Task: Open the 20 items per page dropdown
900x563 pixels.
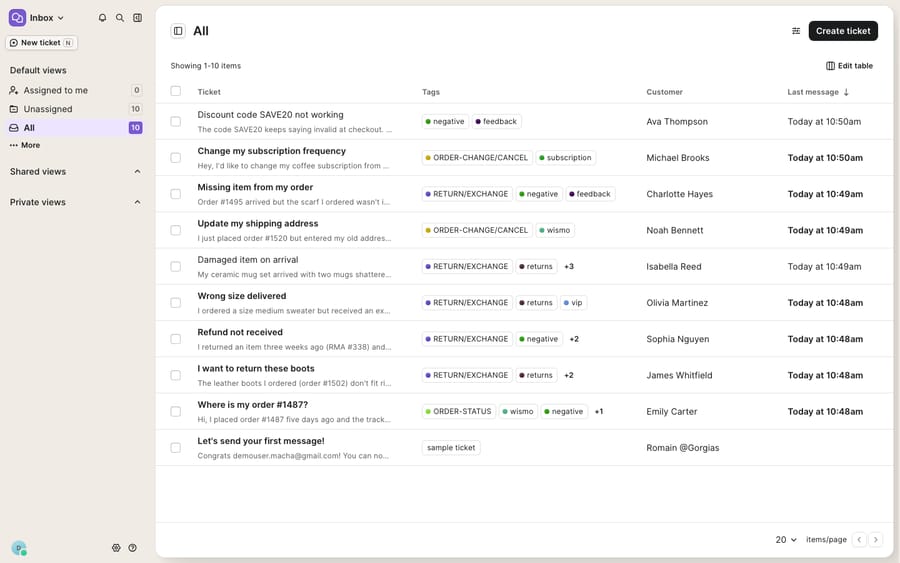Action: tap(786, 539)
